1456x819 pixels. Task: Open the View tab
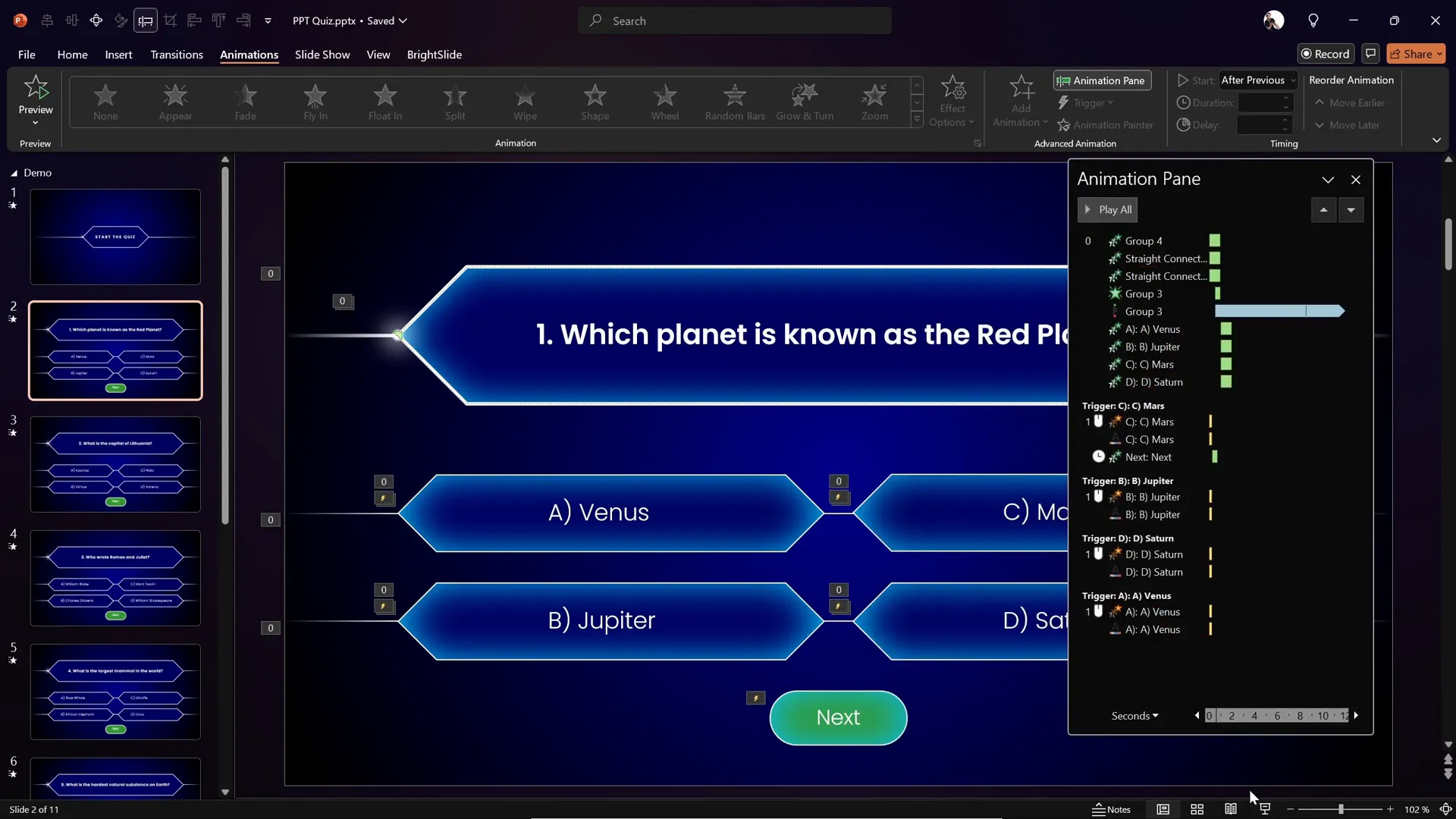[x=378, y=55]
